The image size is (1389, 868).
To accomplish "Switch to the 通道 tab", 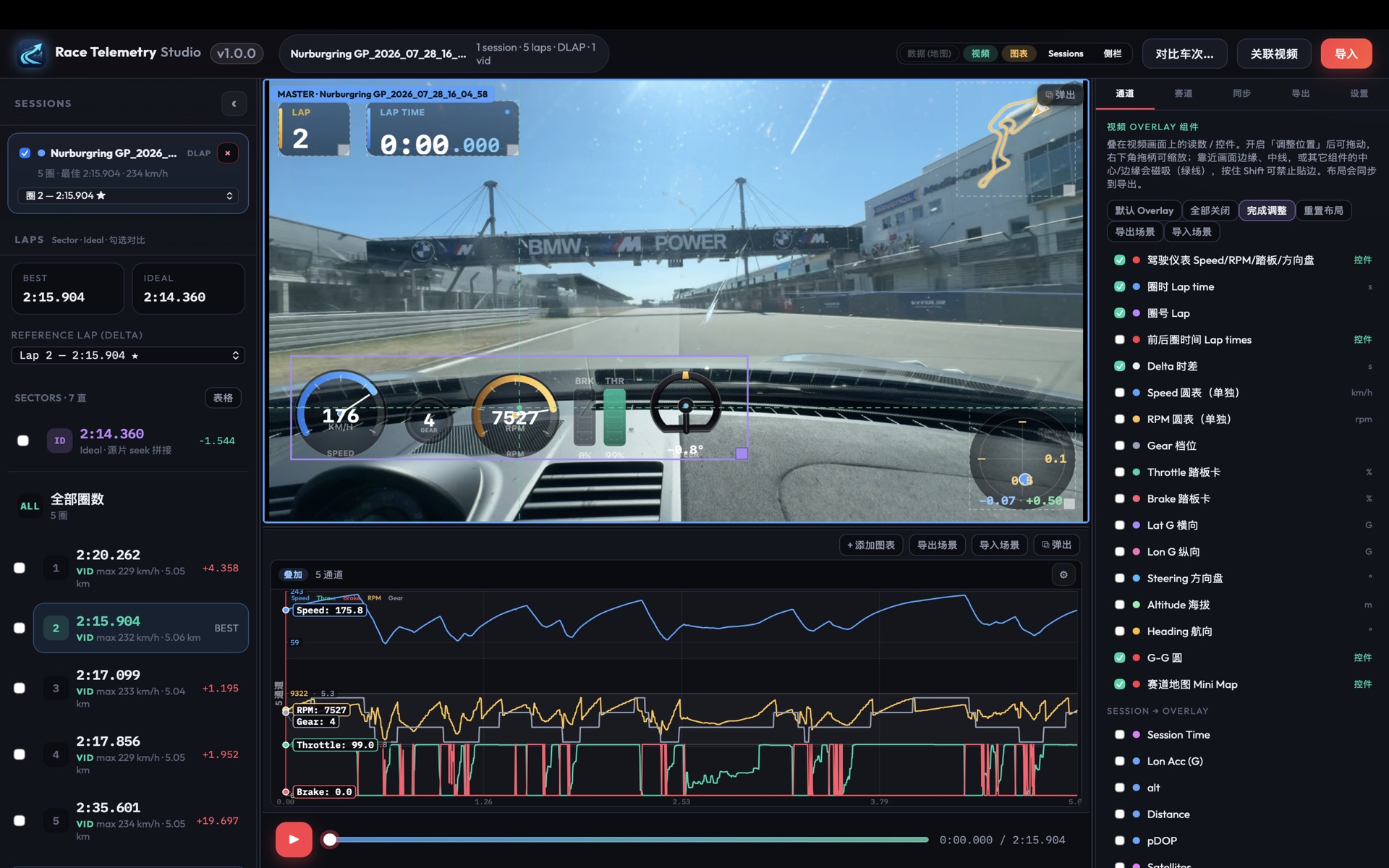I will (x=1124, y=93).
